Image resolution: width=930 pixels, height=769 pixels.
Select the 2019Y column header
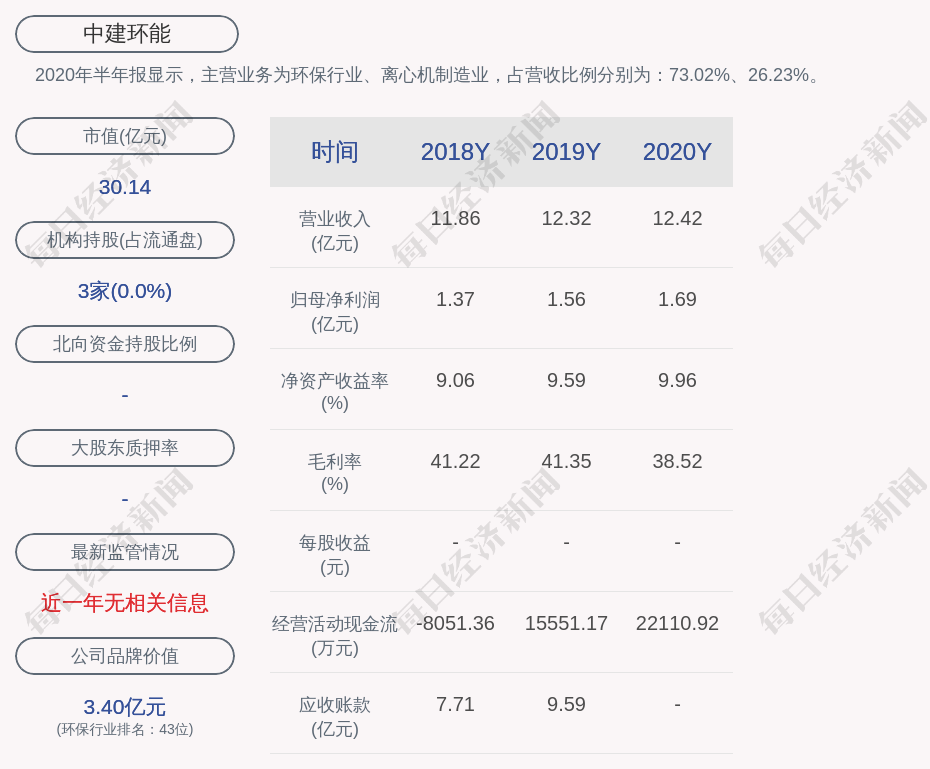coord(566,152)
